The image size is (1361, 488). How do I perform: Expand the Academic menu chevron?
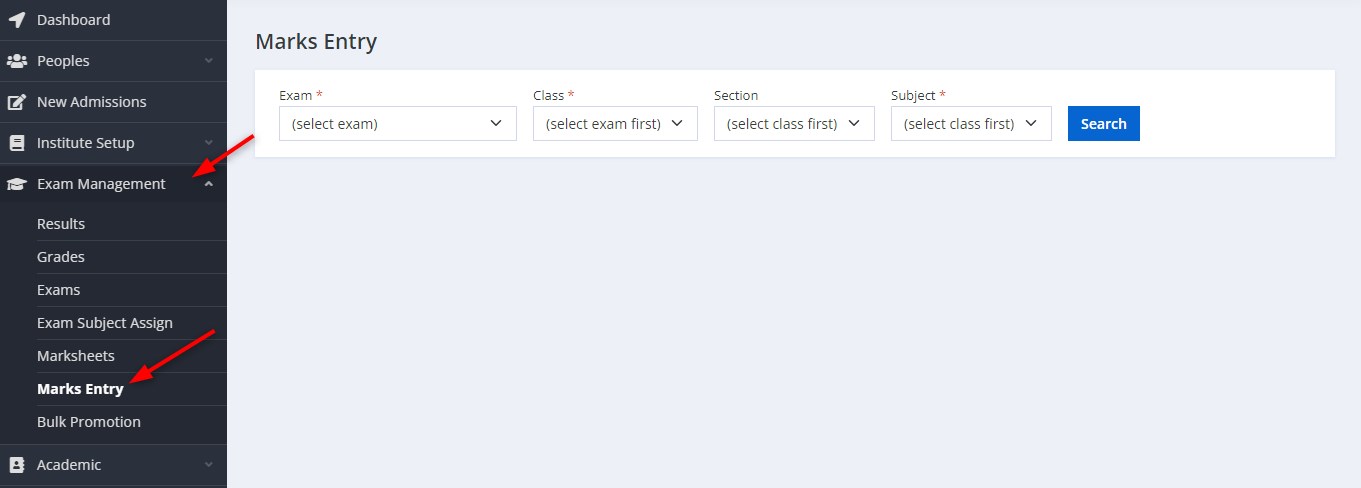click(208, 465)
